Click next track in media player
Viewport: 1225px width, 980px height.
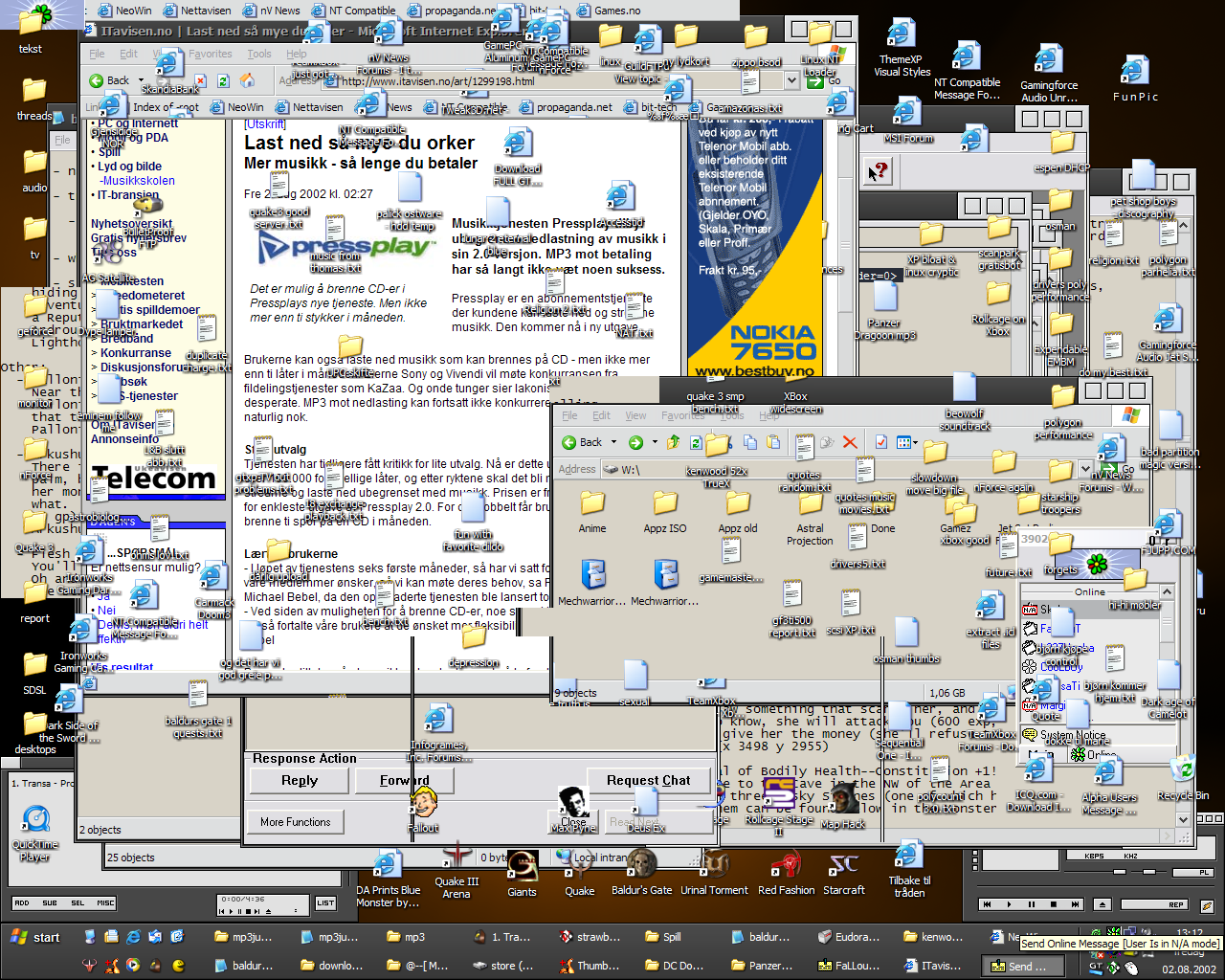tap(1075, 904)
